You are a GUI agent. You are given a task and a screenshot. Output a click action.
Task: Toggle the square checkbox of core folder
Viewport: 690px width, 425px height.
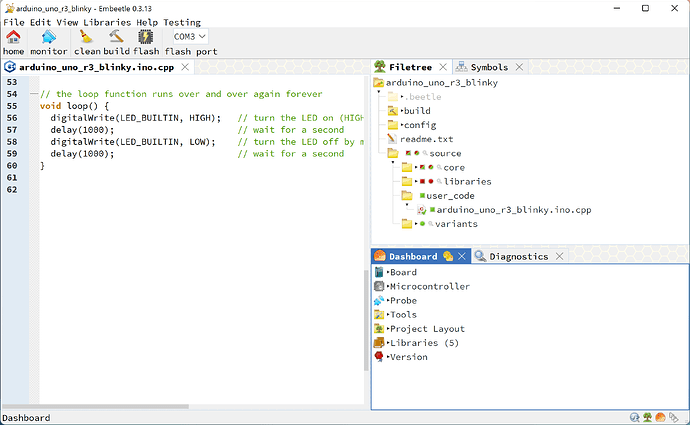tap(422, 167)
